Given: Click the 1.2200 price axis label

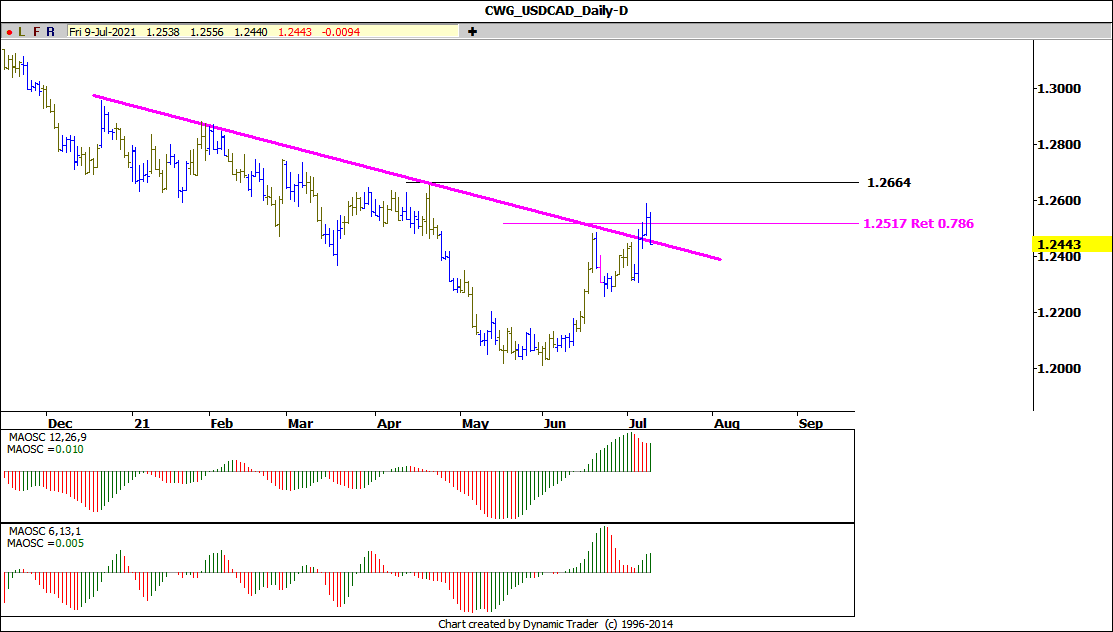Looking at the screenshot, I should pyautogui.click(x=1059, y=312).
